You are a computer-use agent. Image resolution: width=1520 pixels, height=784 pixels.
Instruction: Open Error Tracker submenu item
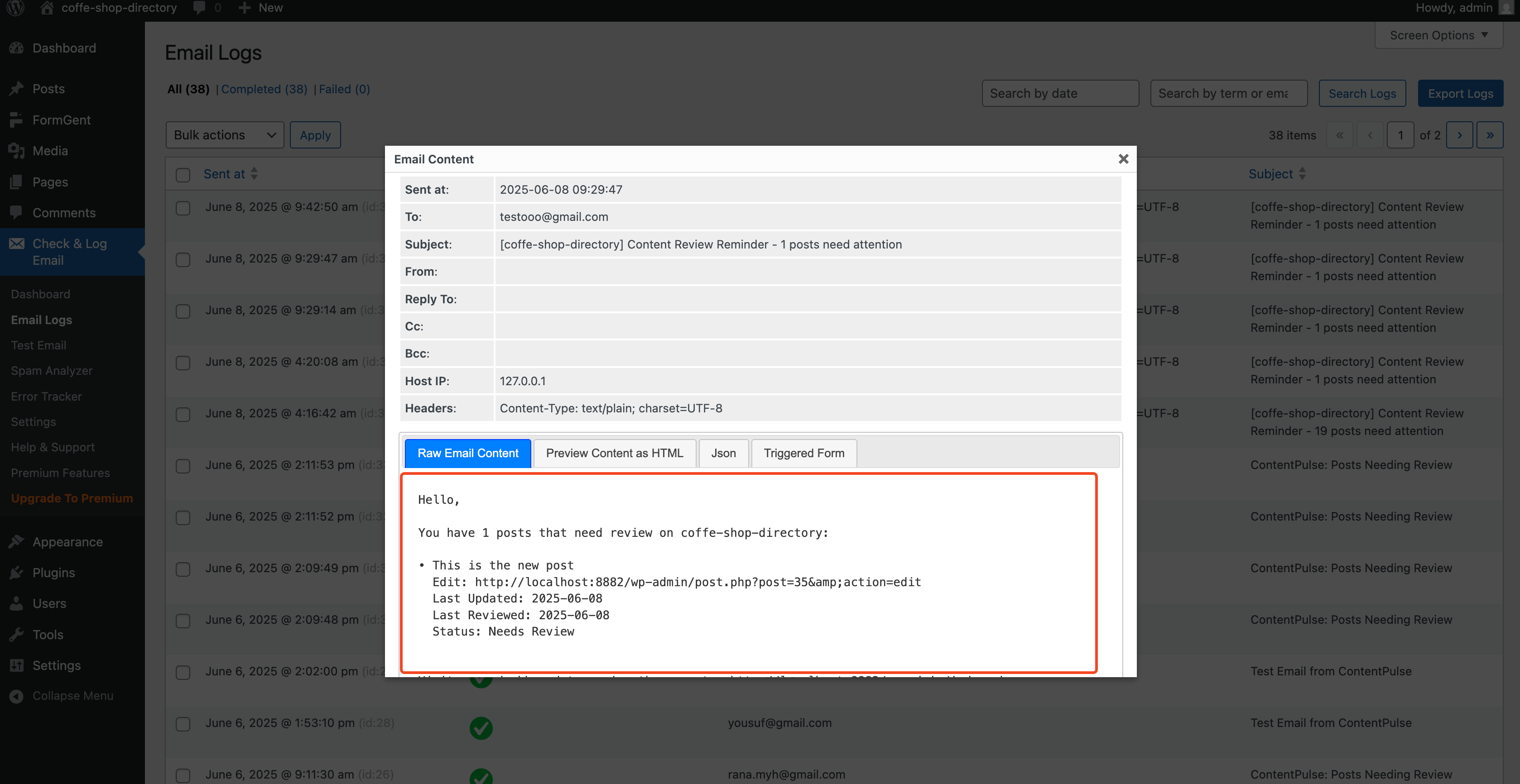(x=46, y=397)
